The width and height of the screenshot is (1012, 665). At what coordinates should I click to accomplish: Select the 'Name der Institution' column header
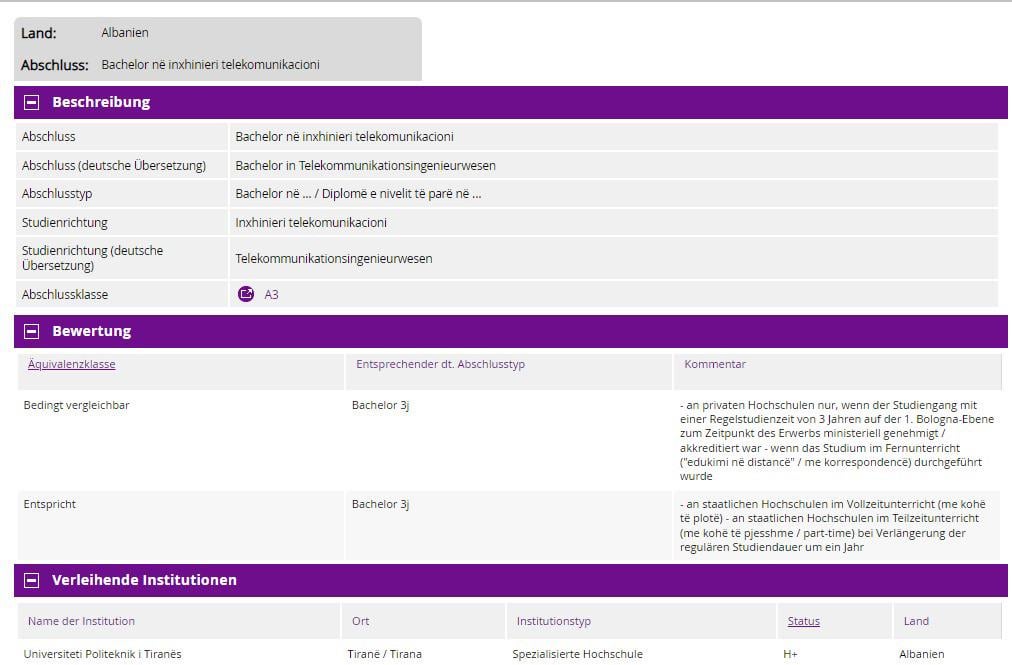pos(81,621)
